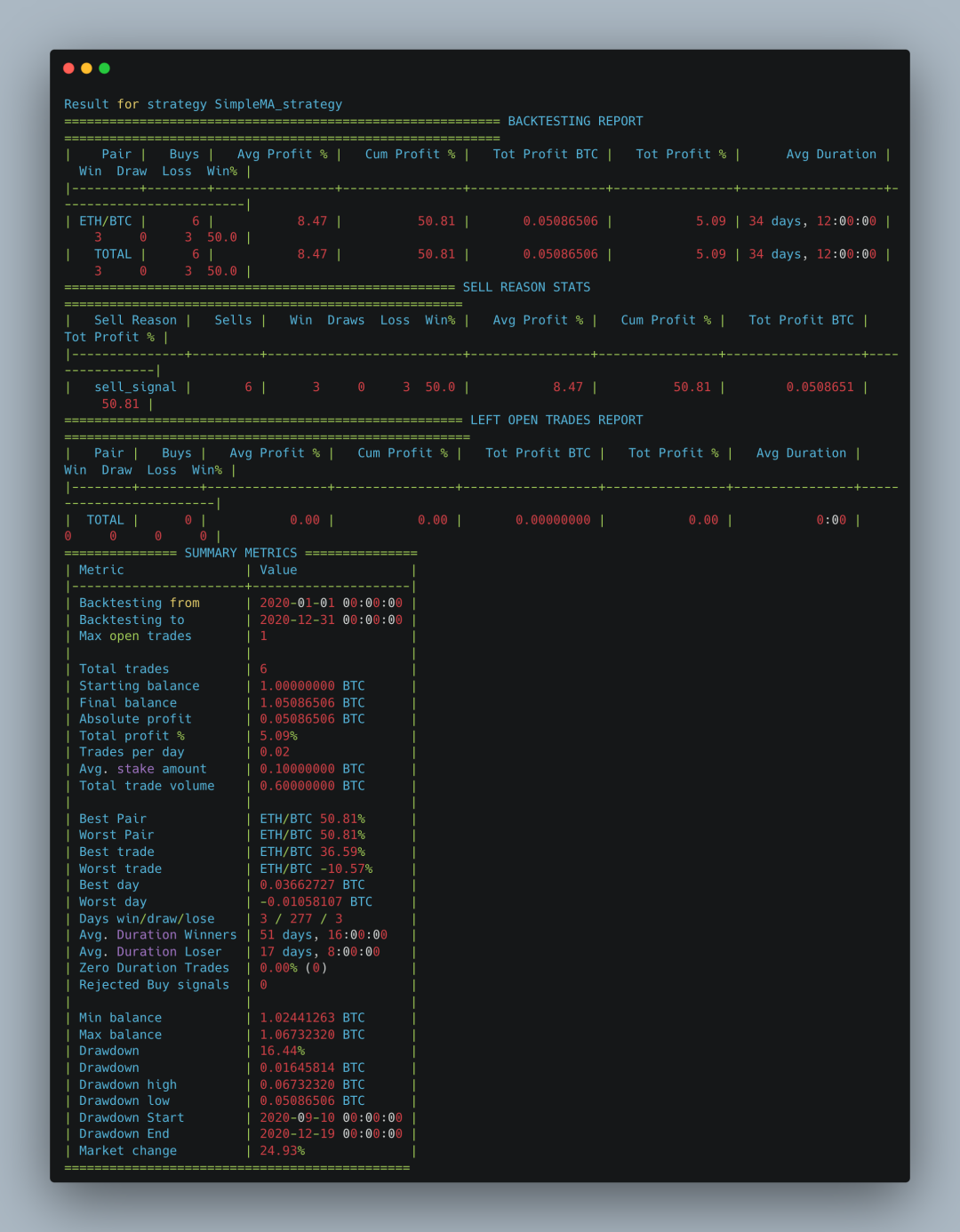Viewport: 960px width, 1232px height.
Task: Click the '0.0508651' Tot Profit BTC value
Action: pos(820,388)
